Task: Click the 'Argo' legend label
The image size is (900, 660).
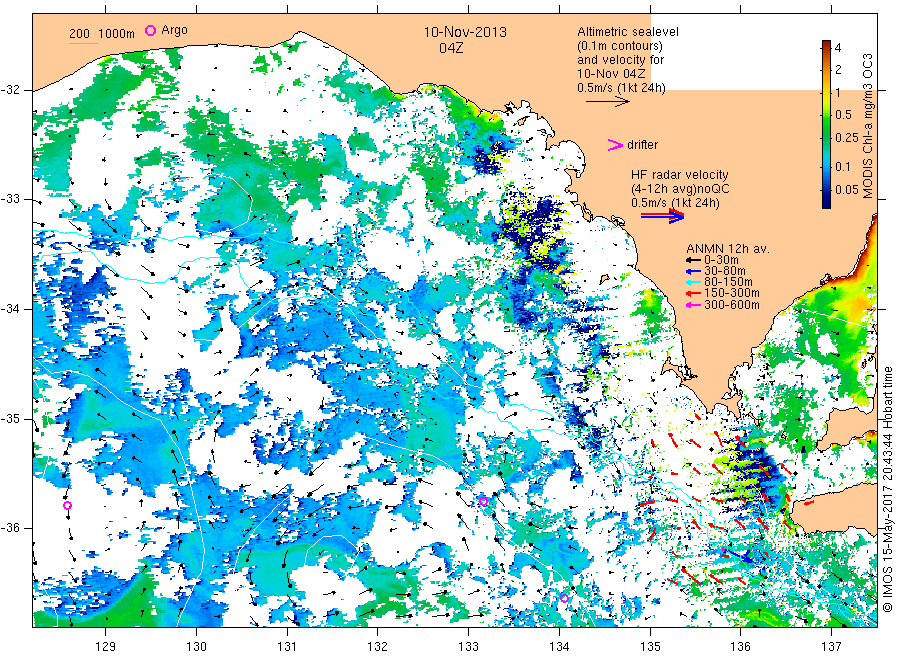Action: [174, 30]
